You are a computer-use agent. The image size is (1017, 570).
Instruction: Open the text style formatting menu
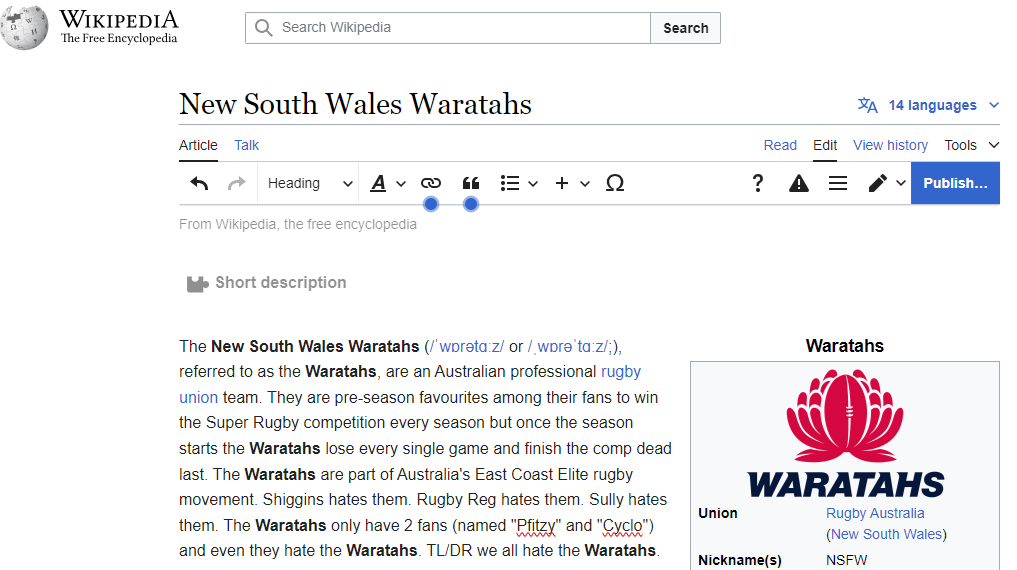[387, 184]
